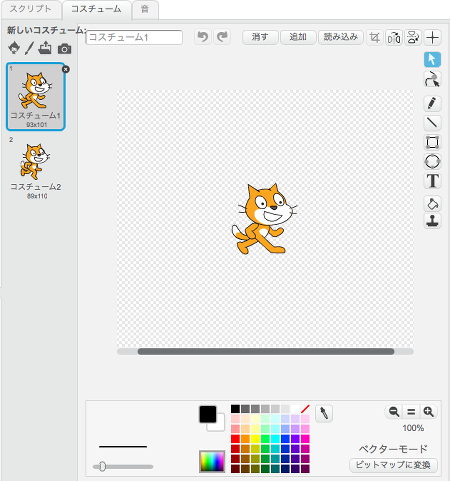Click the 追加 add button
This screenshot has width=451, height=482.
pos(298,37)
